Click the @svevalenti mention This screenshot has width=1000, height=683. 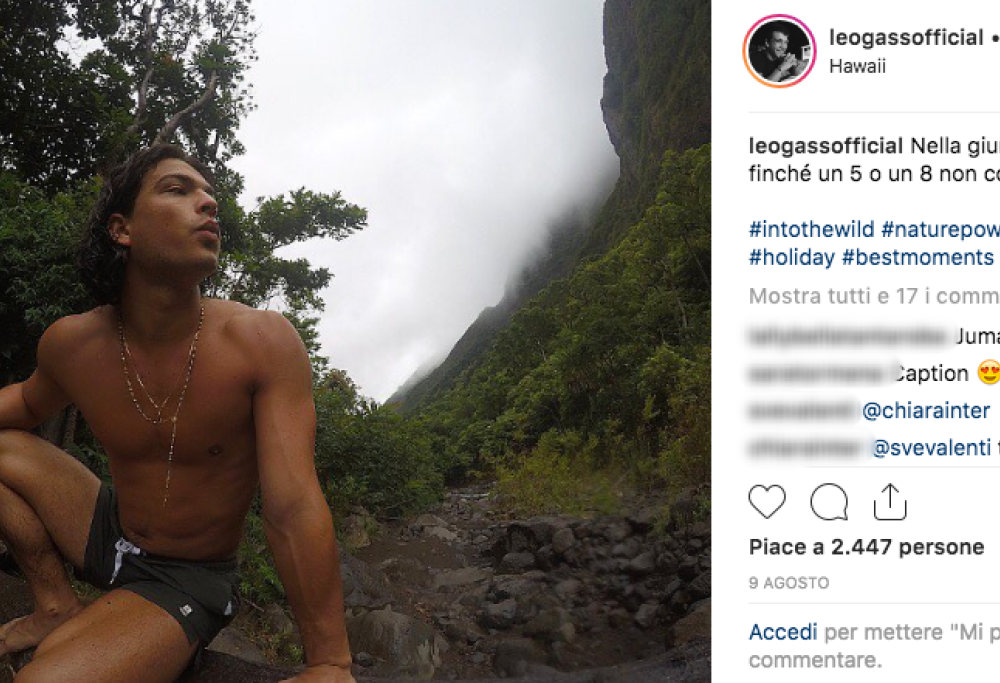coord(931,449)
